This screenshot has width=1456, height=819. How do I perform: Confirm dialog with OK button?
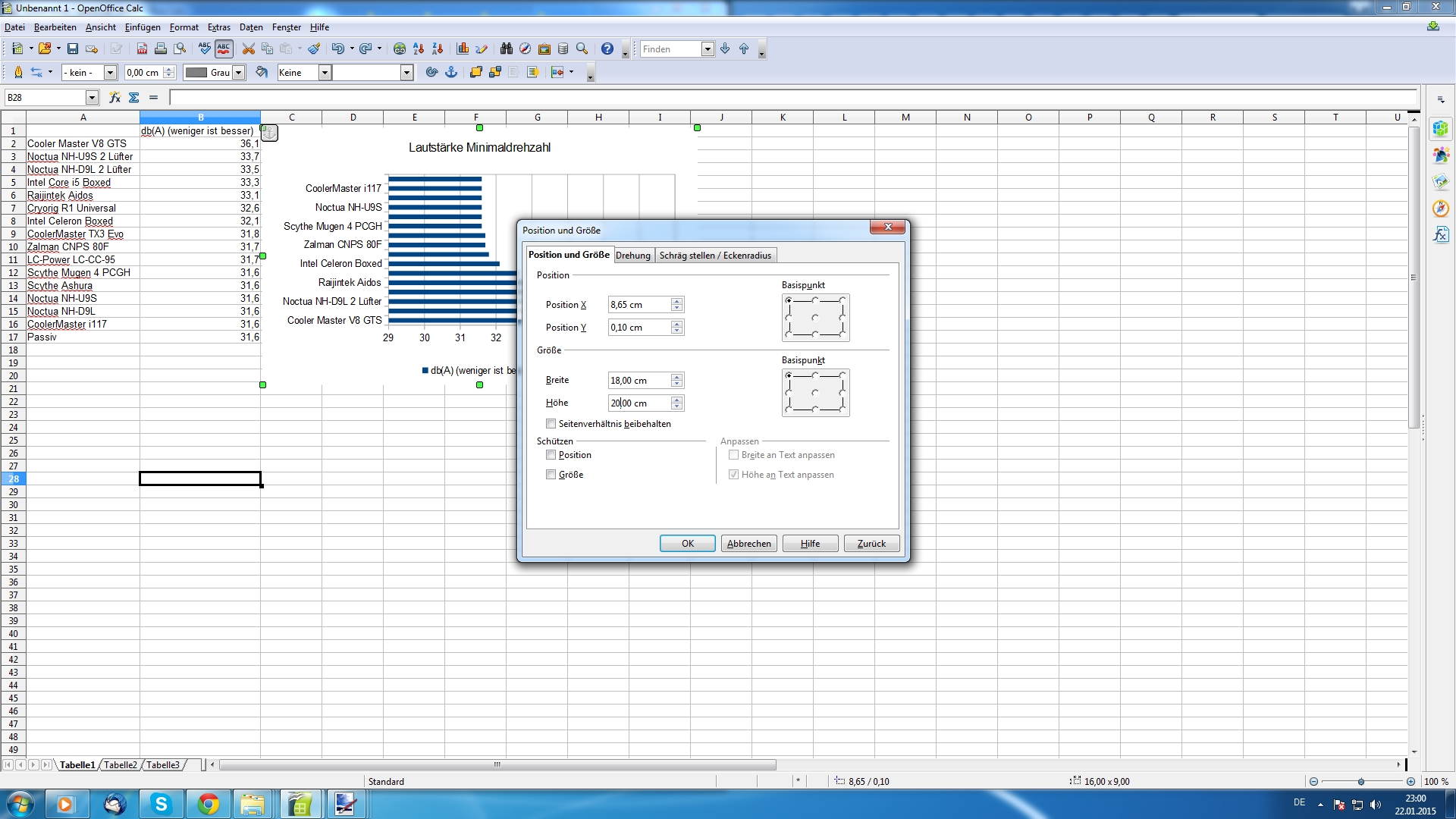(x=688, y=544)
